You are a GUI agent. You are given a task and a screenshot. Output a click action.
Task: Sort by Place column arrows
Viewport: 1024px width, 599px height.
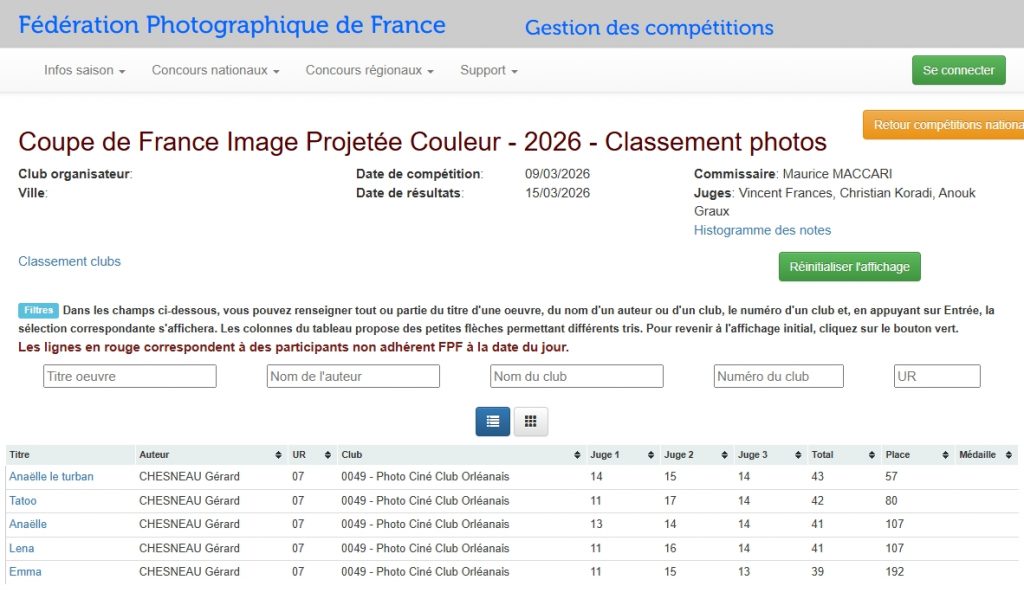[x=945, y=455]
